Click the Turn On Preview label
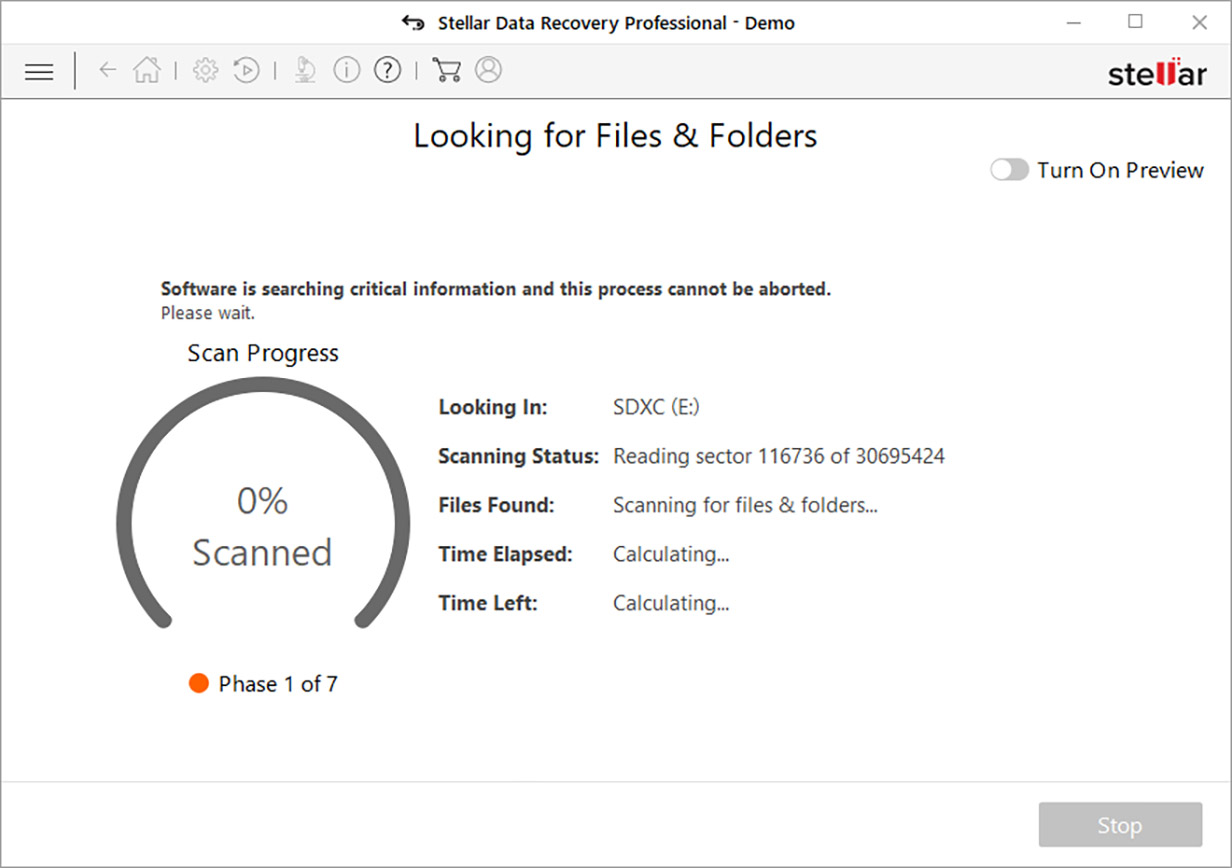Screen dimensions: 1232x868 [1120, 170]
